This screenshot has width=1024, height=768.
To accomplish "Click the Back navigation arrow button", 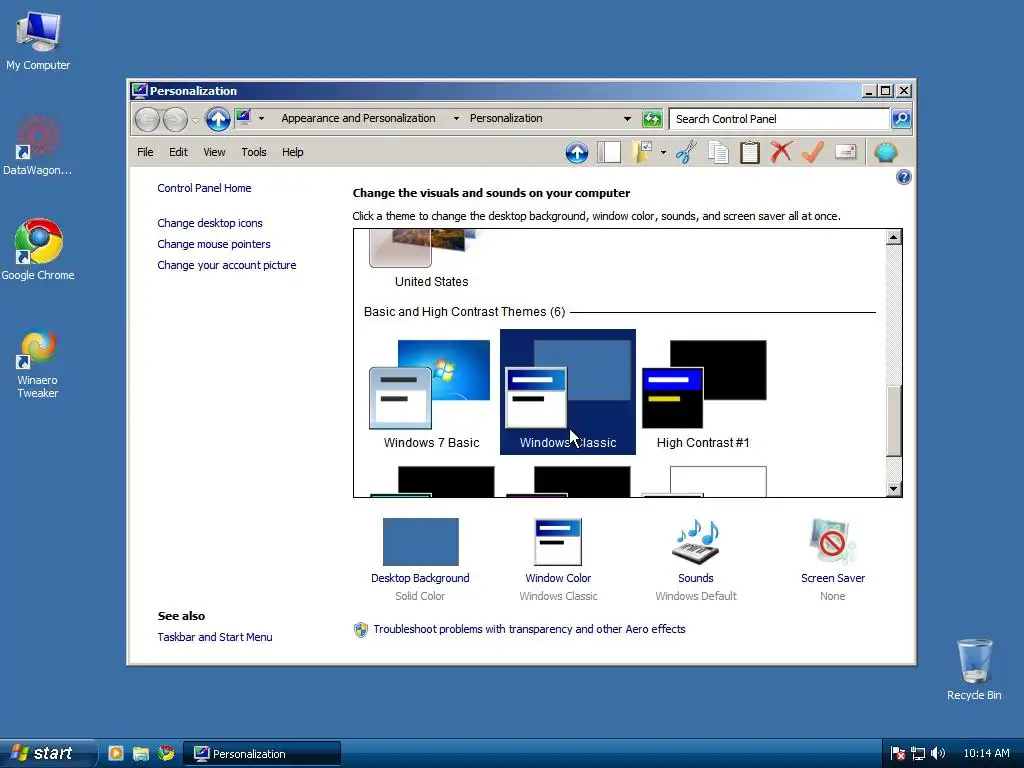I will tap(147, 119).
